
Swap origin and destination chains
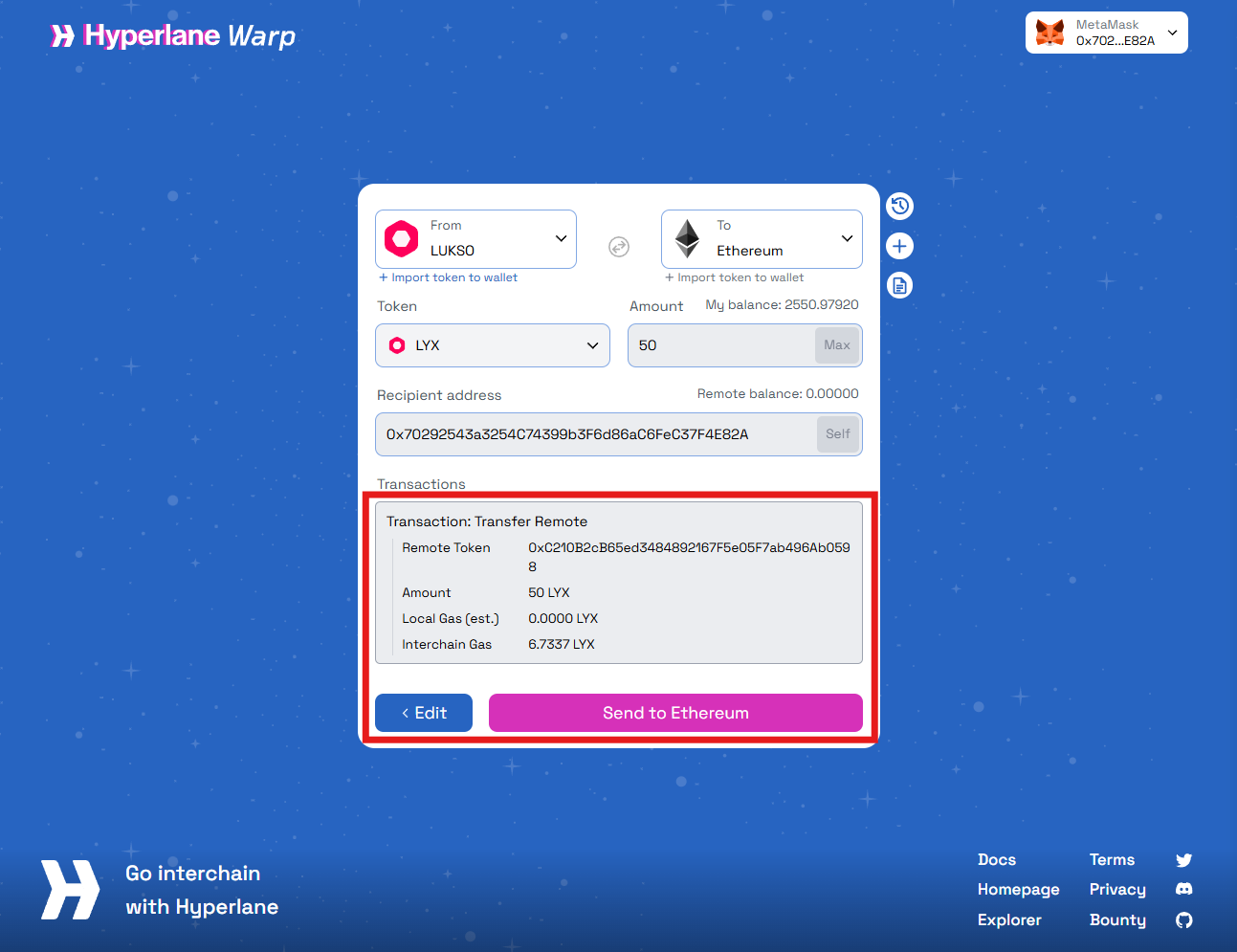[619, 247]
